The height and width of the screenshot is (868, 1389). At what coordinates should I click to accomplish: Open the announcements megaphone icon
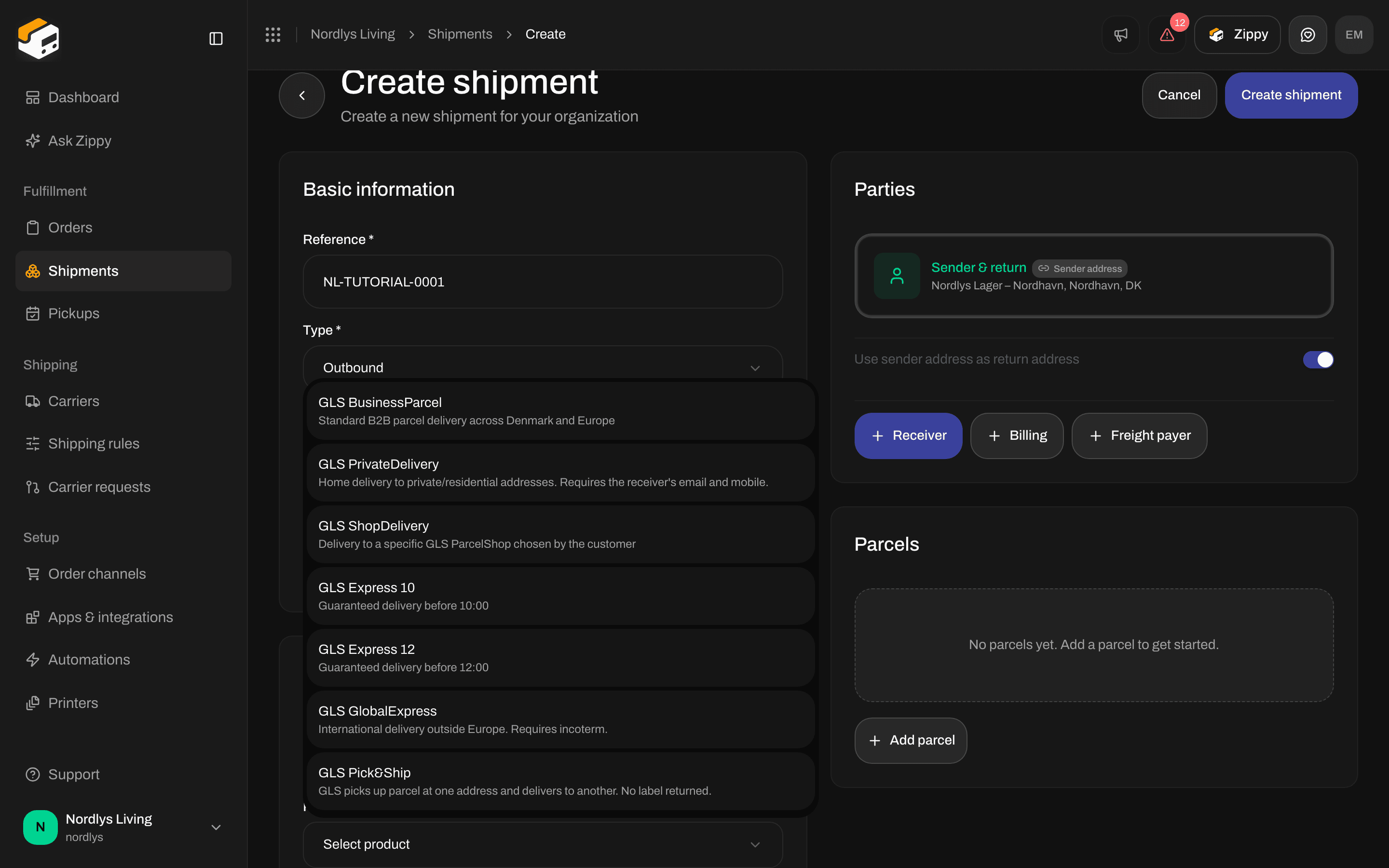click(x=1120, y=34)
